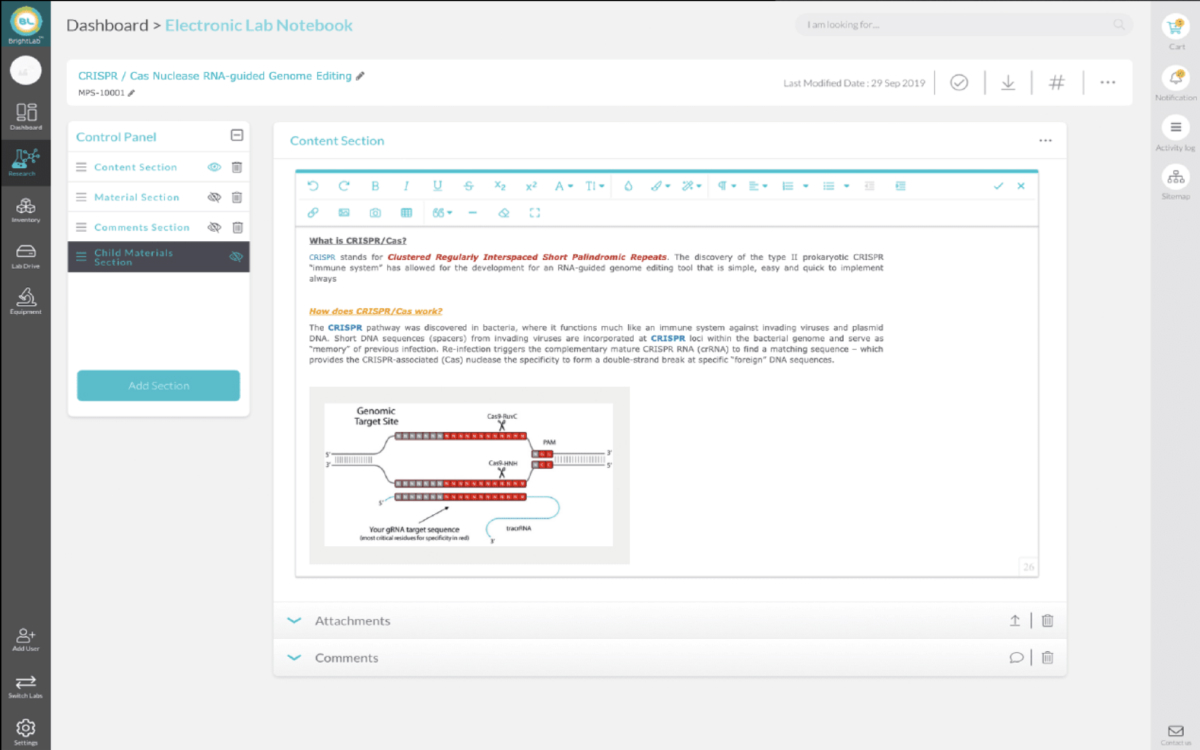
Task: Apply strikethrough formatting in the editor toolbar
Action: click(x=468, y=186)
